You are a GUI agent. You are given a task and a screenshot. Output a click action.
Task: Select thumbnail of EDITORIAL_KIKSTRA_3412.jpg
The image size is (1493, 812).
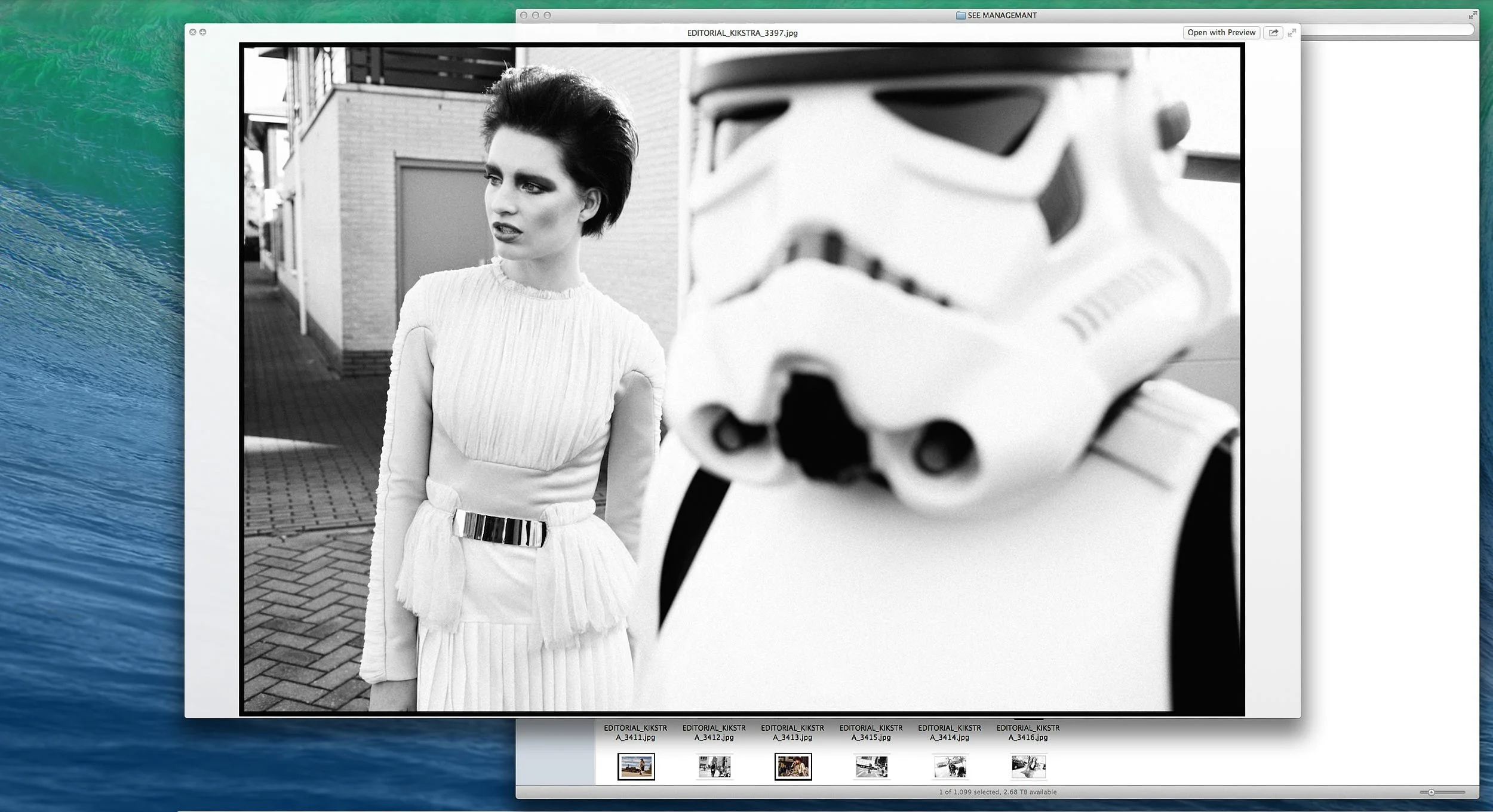[x=714, y=767]
